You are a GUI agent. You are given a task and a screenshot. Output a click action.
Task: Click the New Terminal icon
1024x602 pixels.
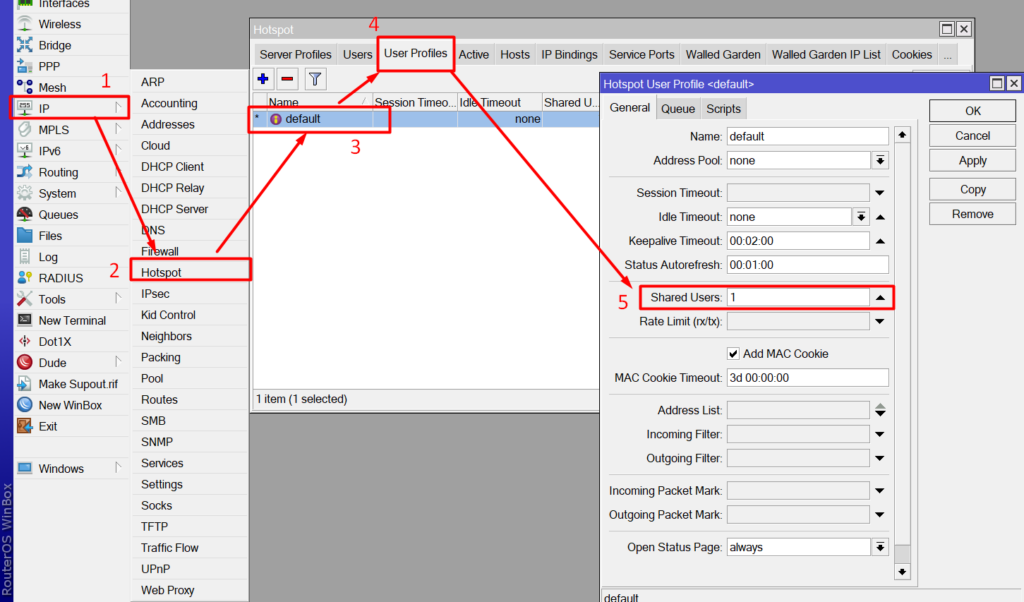[25, 321]
